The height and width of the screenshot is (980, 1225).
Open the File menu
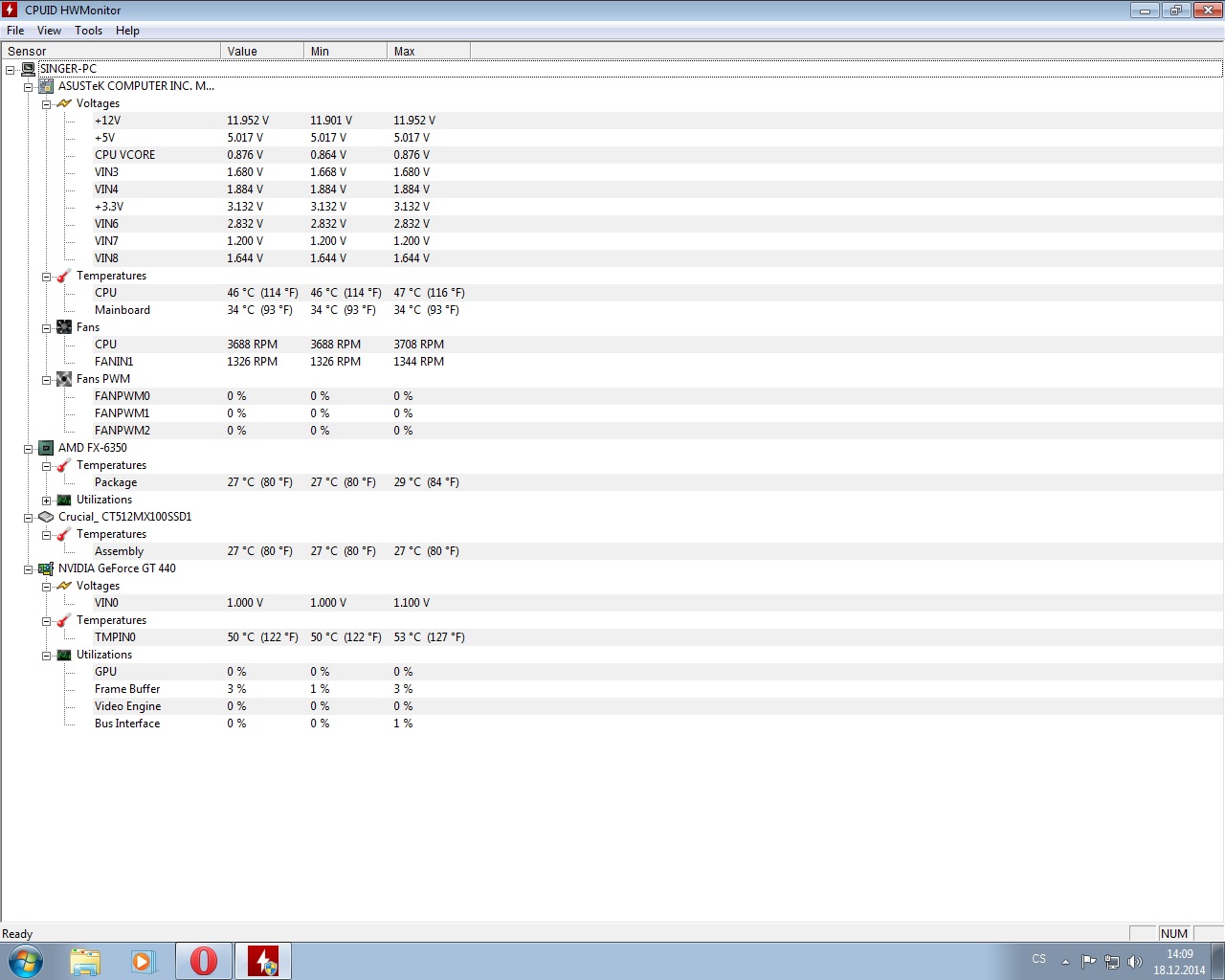15,31
